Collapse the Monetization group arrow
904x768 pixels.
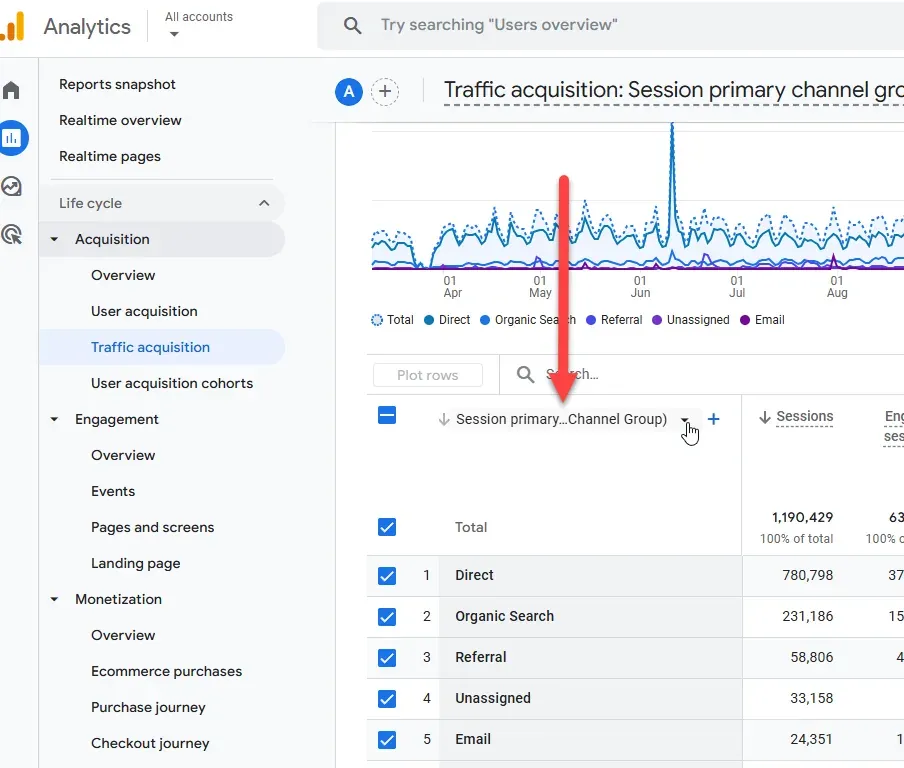tap(54, 599)
